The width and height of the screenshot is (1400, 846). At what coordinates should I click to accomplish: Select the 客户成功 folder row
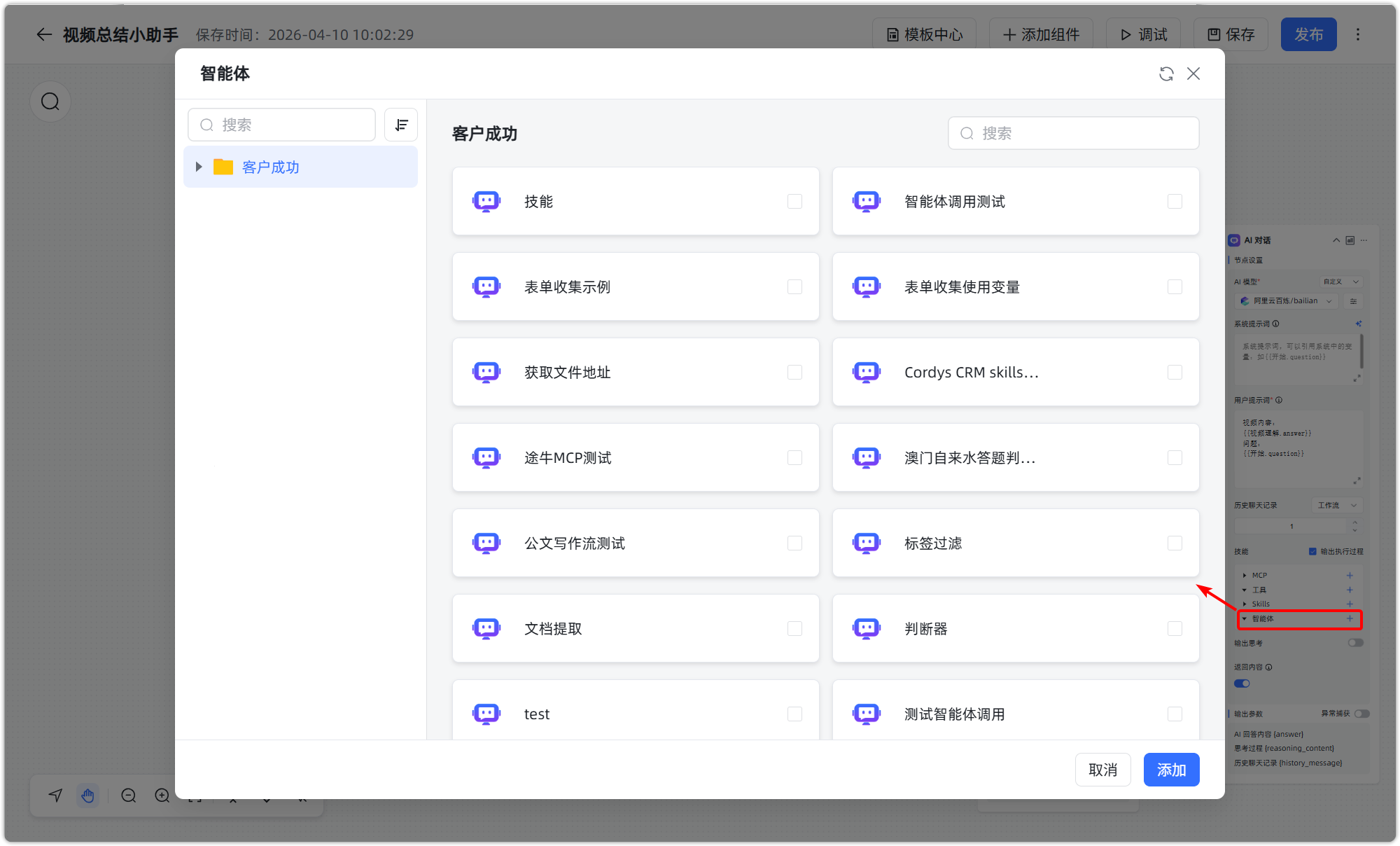click(300, 167)
